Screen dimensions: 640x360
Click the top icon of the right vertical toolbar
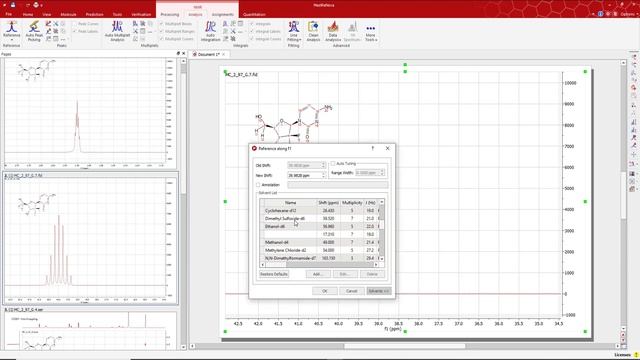click(633, 57)
